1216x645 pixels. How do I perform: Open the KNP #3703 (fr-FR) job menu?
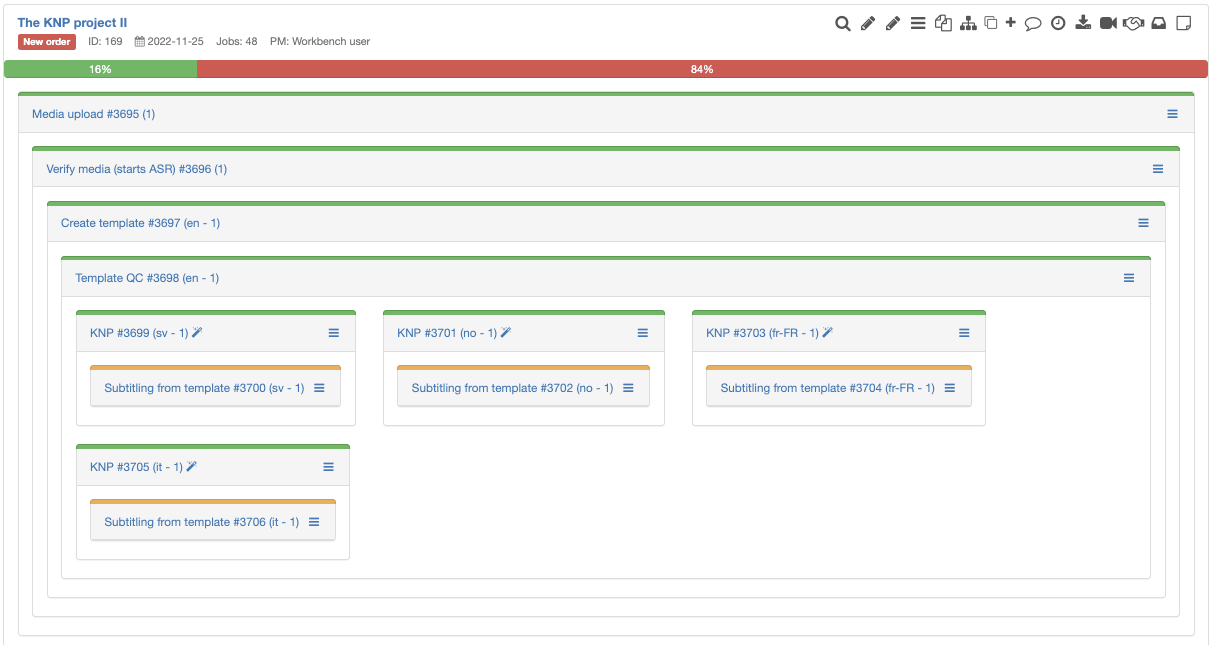pos(964,333)
